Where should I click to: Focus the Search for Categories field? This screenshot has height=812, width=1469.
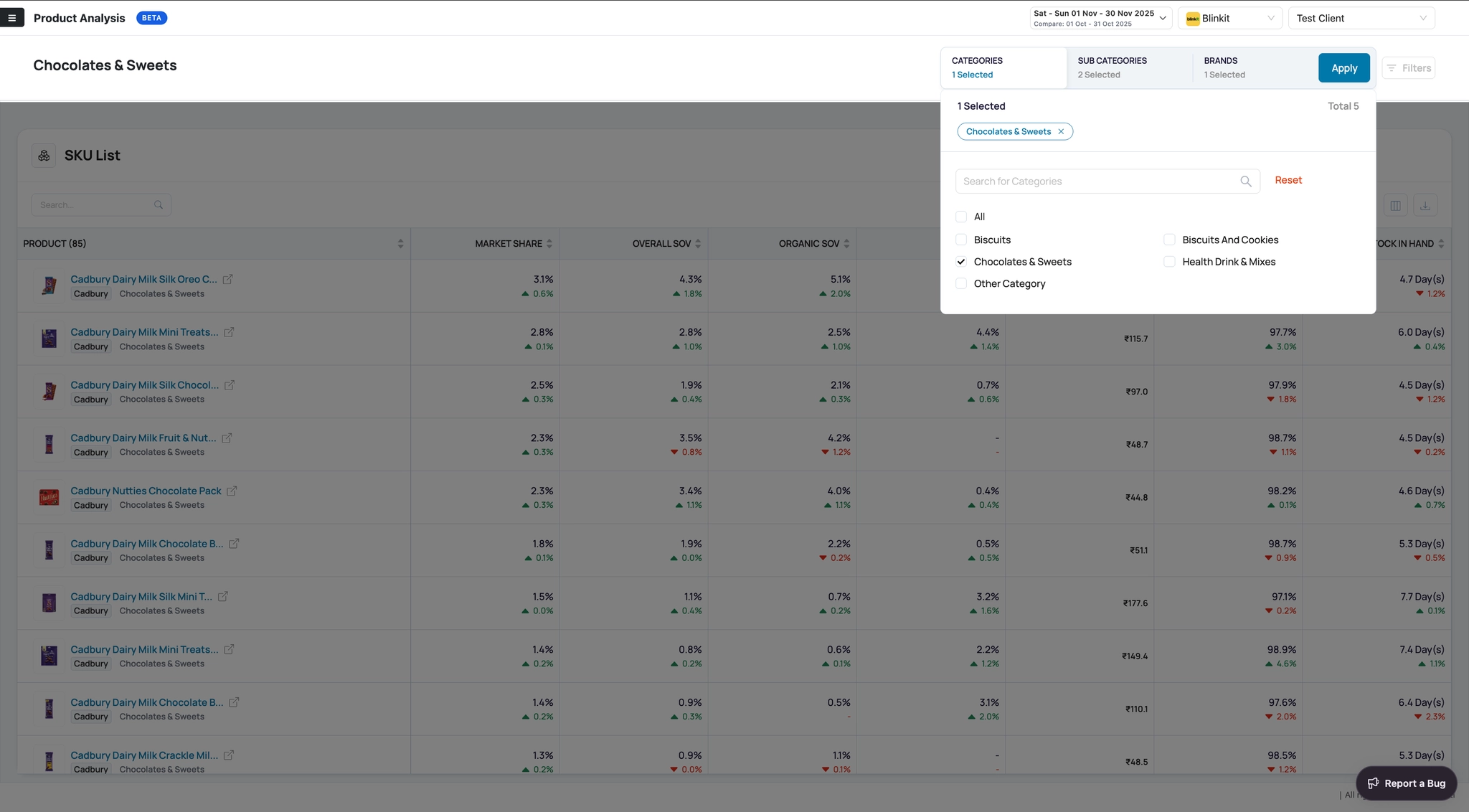[1107, 181]
